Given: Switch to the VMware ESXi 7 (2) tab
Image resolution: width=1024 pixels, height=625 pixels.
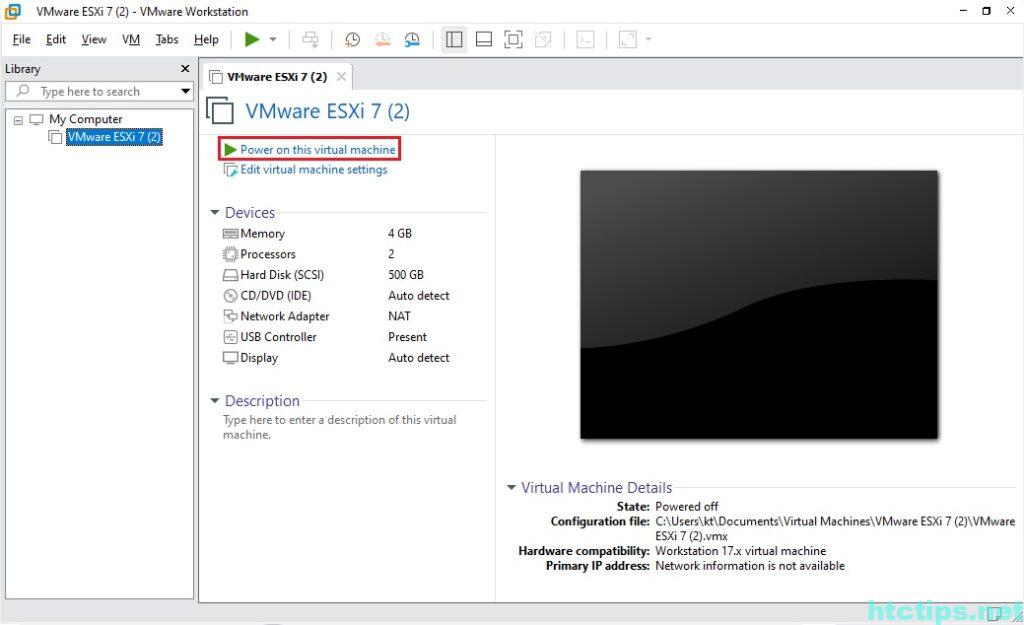Looking at the screenshot, I should (277, 77).
